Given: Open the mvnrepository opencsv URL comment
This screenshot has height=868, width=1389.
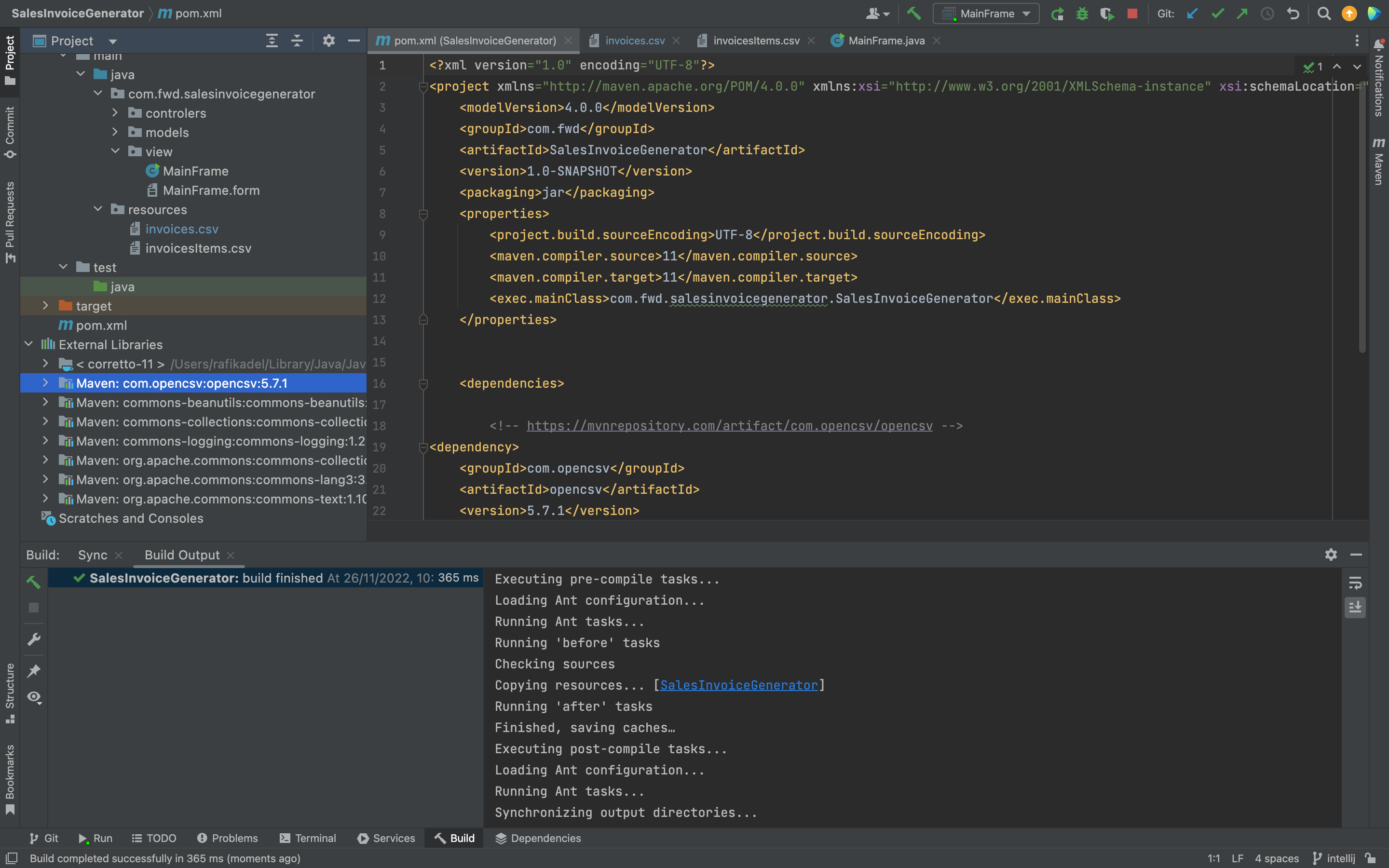Looking at the screenshot, I should point(729,426).
